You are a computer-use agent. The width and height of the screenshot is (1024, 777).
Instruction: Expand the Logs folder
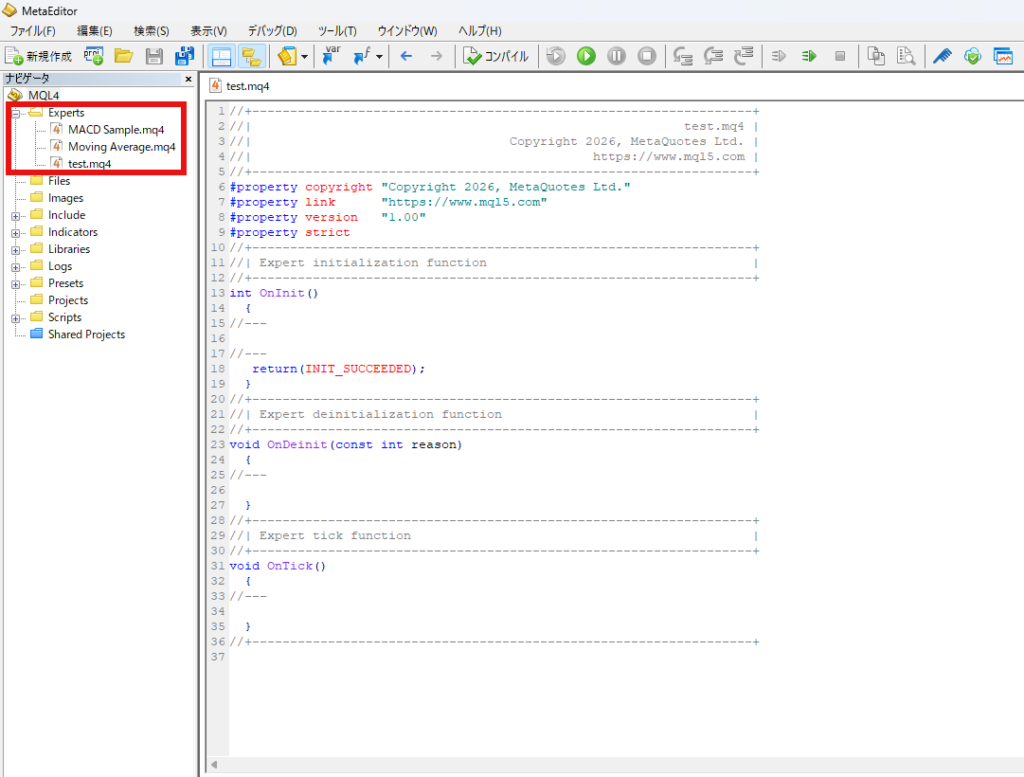point(16,267)
